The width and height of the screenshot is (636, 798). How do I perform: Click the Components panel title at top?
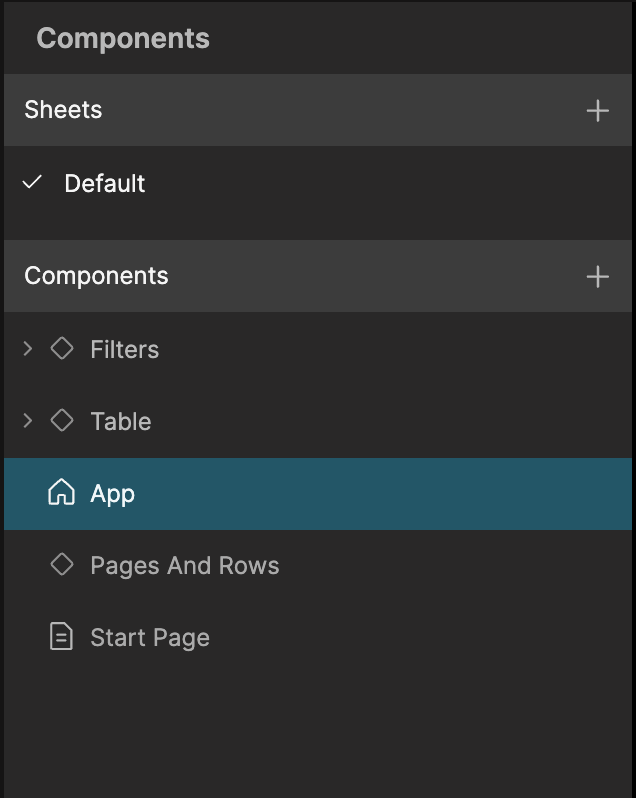pyautogui.click(x=123, y=38)
